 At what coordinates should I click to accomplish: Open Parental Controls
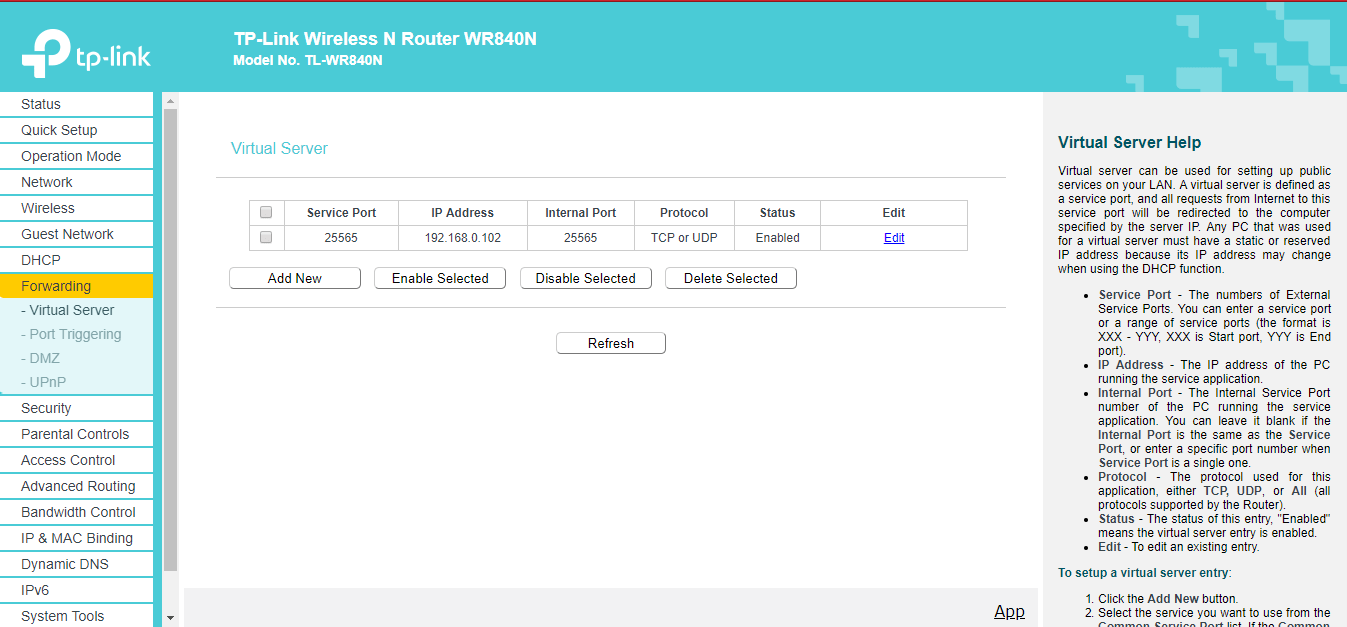76,434
